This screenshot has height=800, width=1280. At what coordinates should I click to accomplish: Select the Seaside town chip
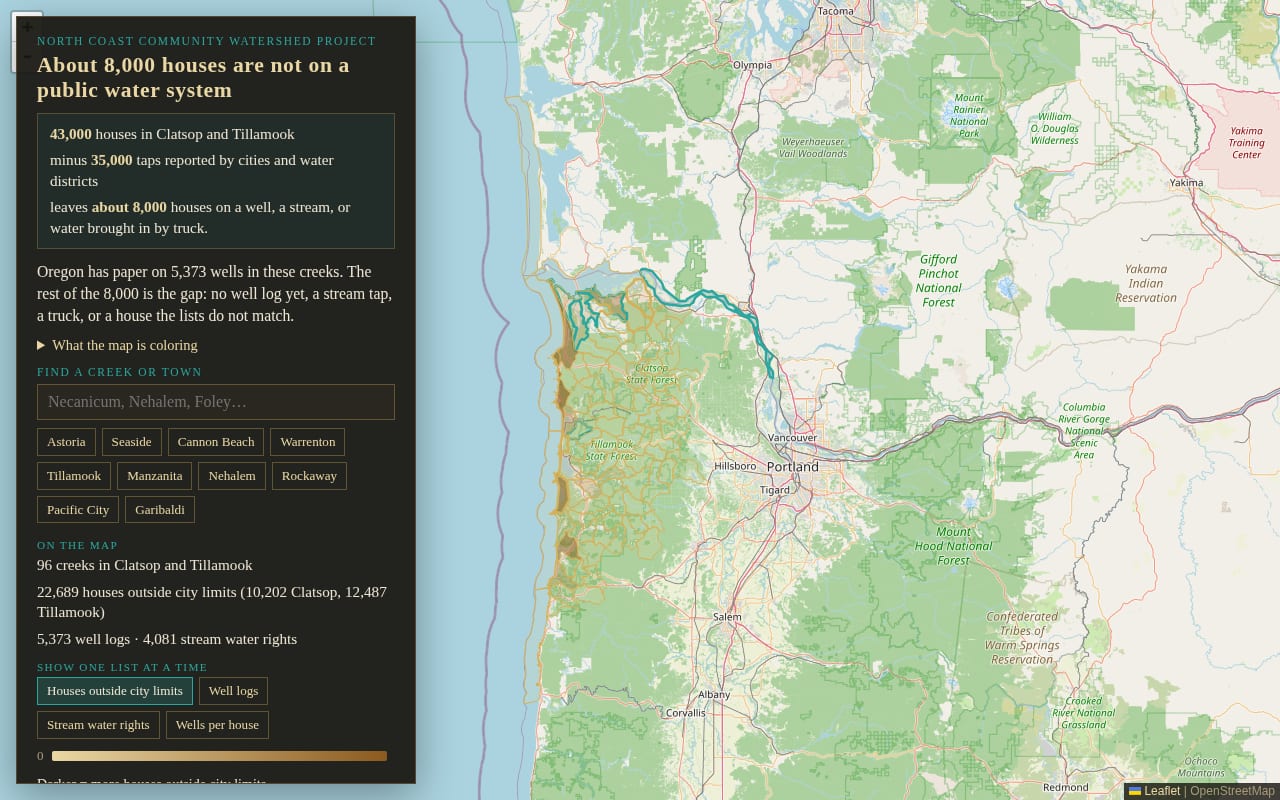tap(132, 442)
